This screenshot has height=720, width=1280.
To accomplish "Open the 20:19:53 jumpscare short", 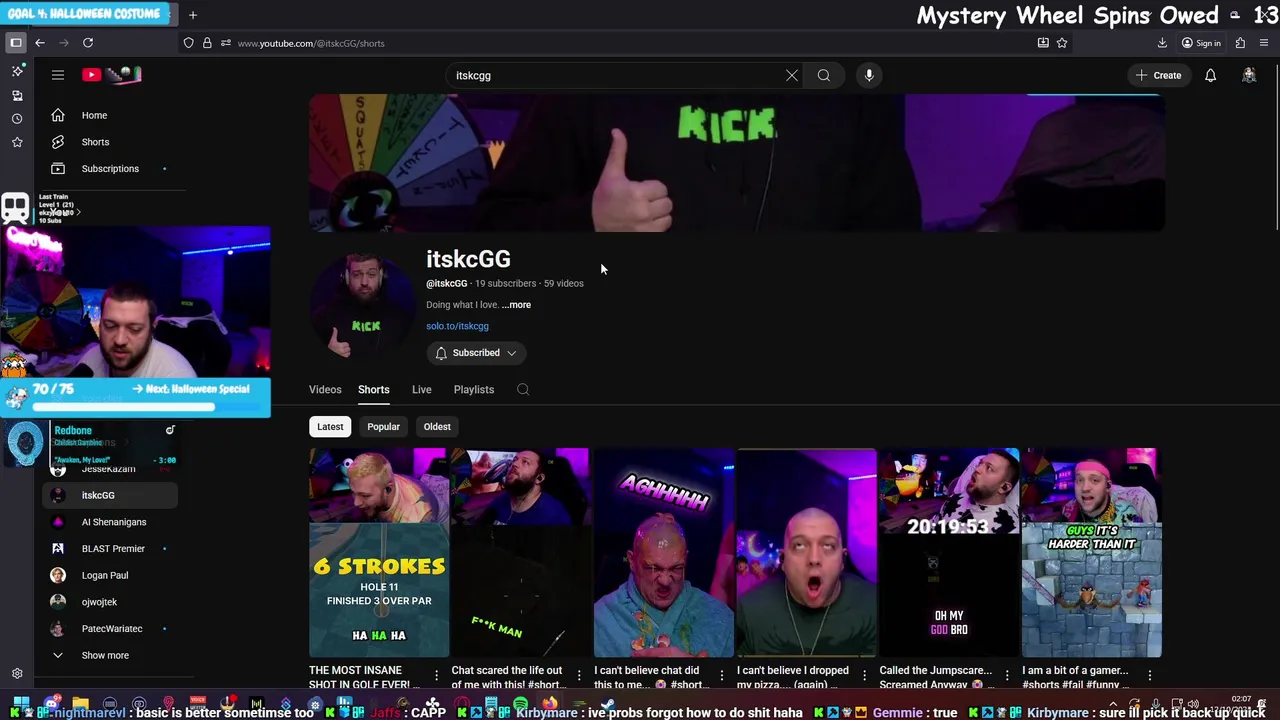I will (x=949, y=552).
